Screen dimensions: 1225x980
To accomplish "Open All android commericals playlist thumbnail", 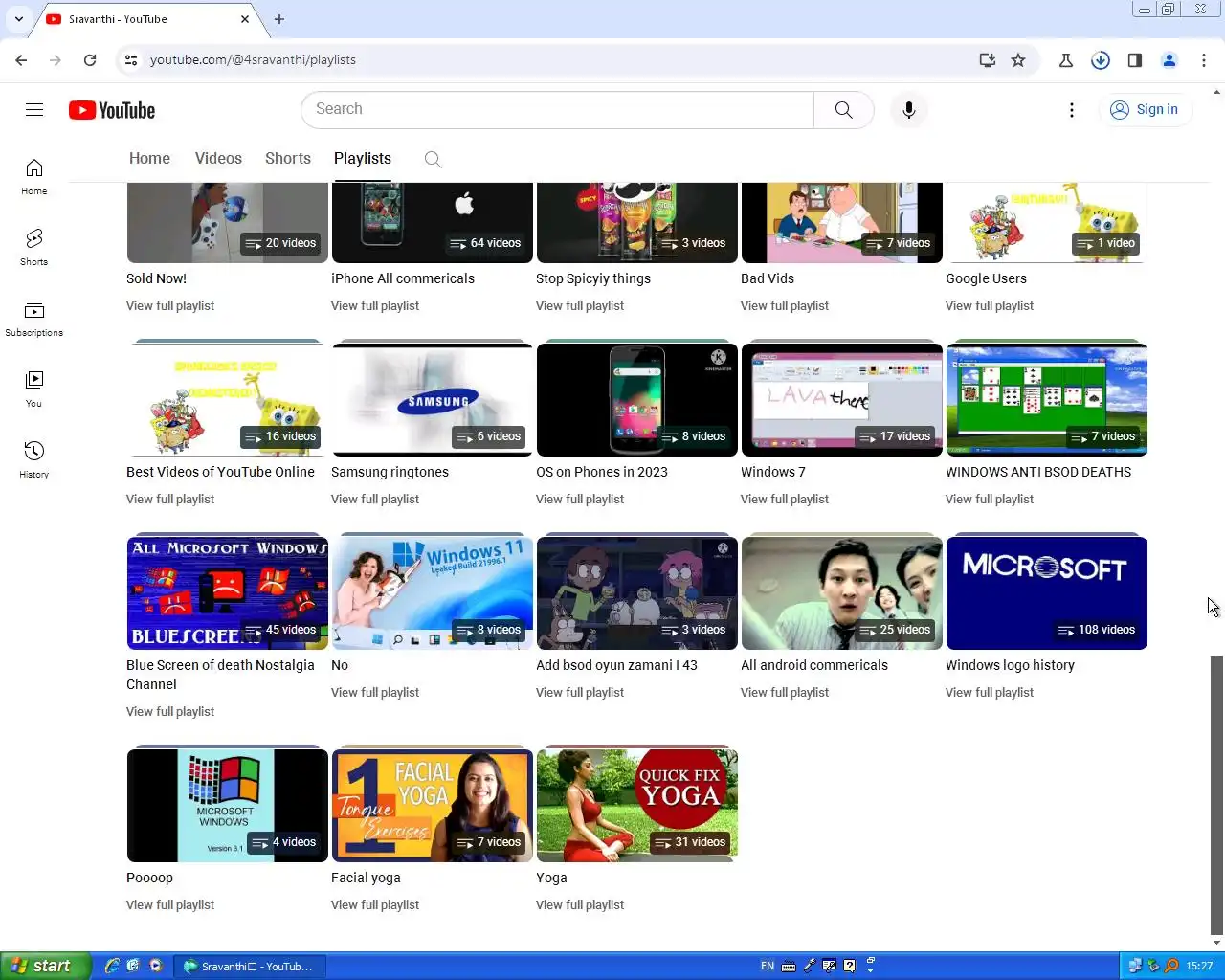I will pyautogui.click(x=842, y=593).
